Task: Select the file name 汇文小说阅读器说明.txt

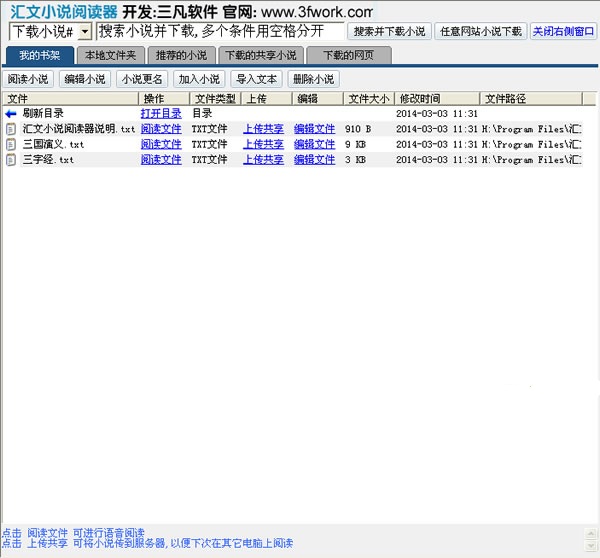Action: (x=79, y=129)
